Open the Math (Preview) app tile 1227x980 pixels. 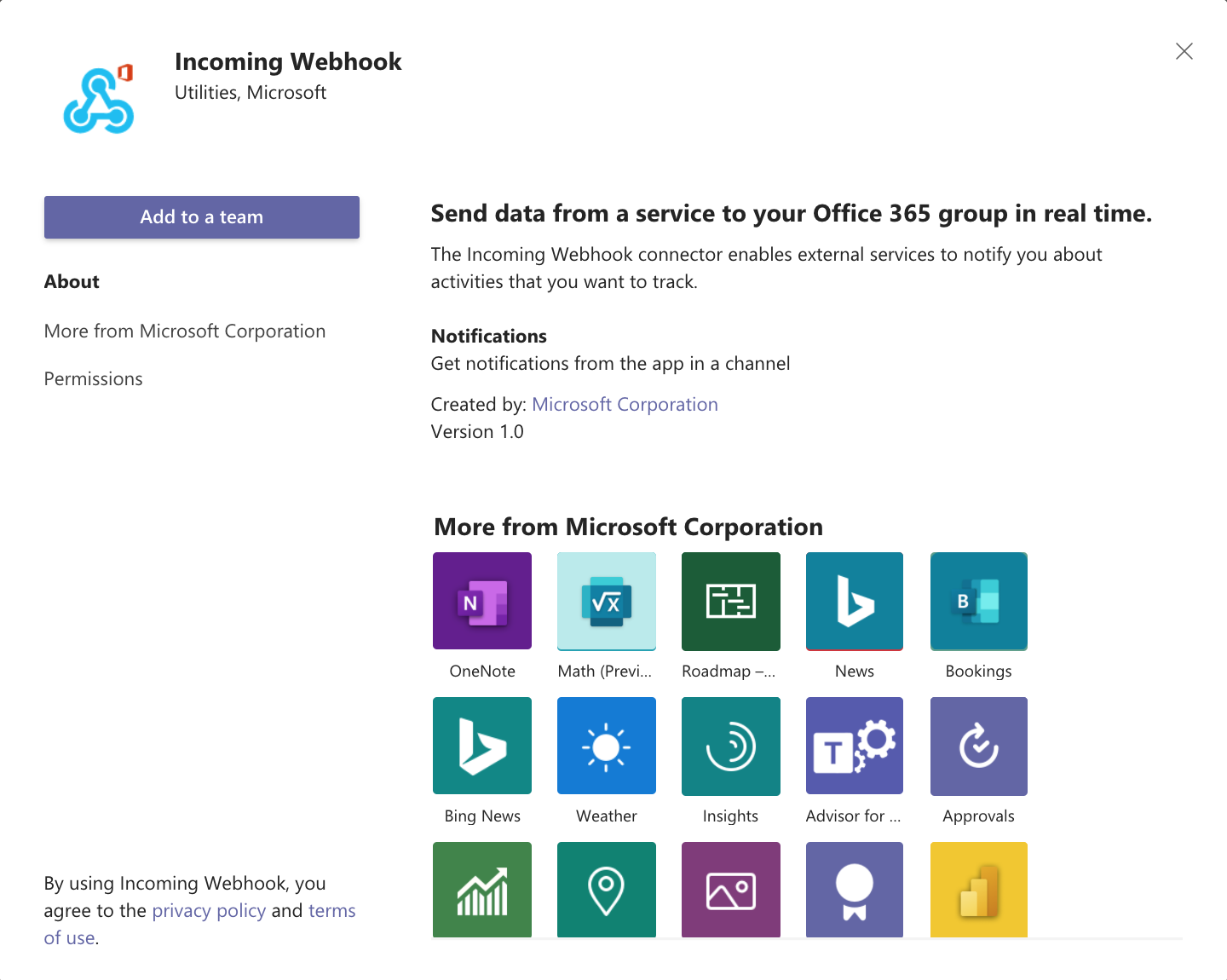coord(607,601)
